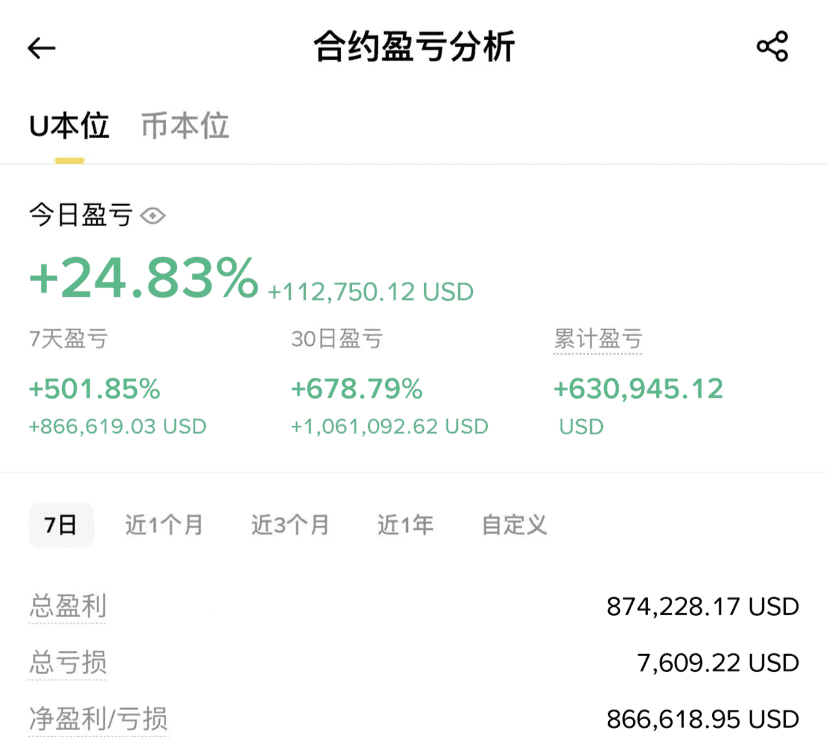Click the 874,228.17 USD total profit
Image resolution: width=828 pixels, height=744 pixels.
702,607
